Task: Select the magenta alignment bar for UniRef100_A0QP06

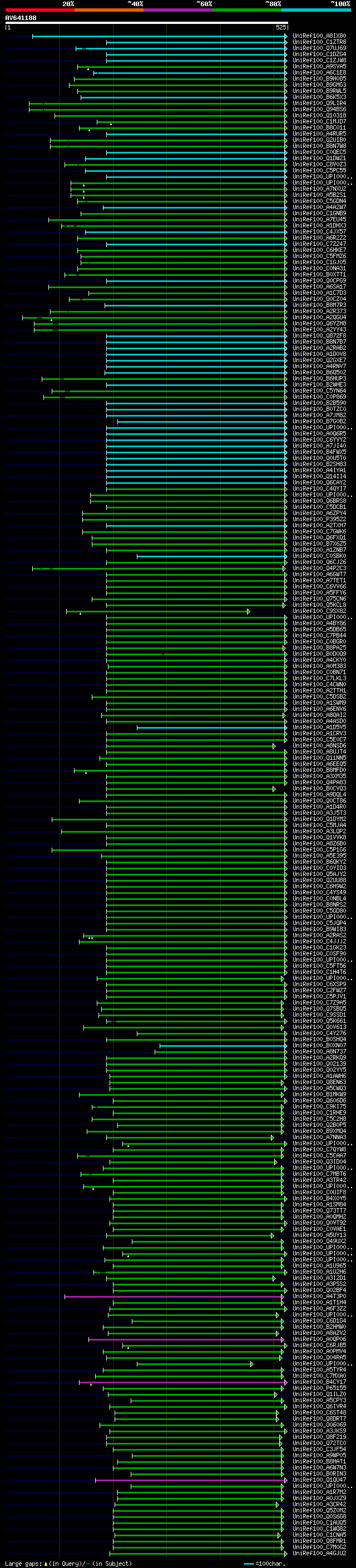Action: coord(186,1340)
